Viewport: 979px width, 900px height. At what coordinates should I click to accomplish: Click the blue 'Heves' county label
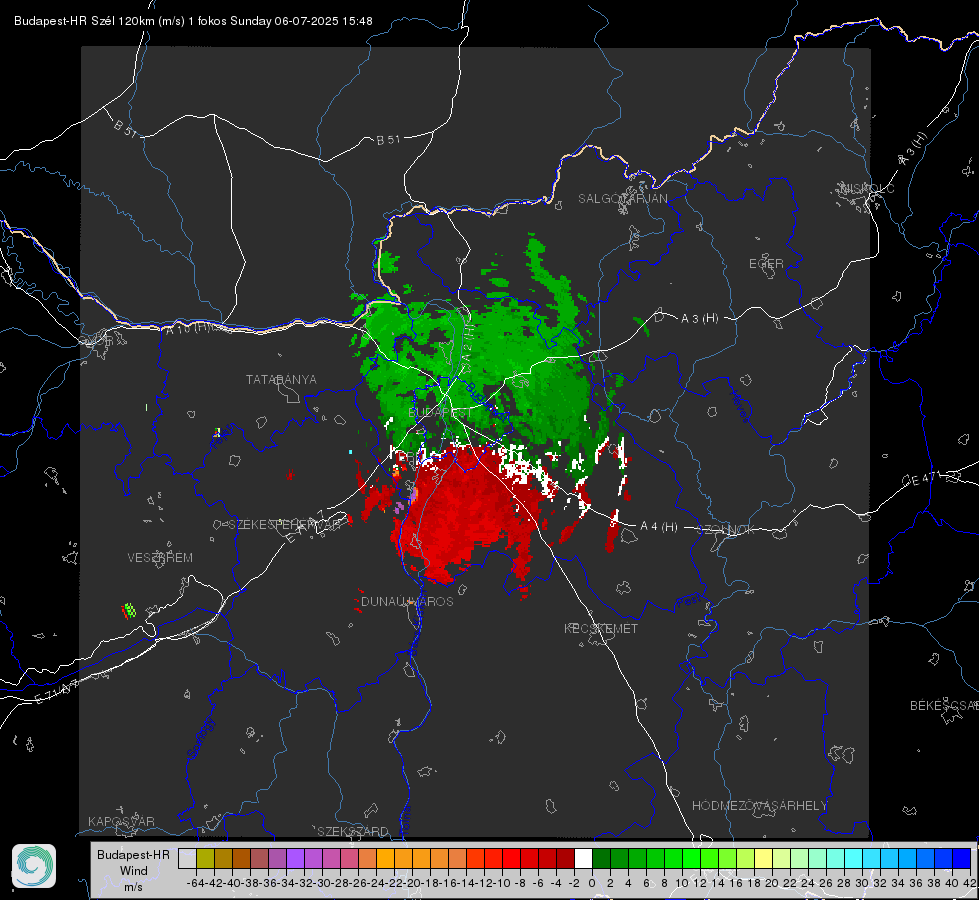point(739,407)
